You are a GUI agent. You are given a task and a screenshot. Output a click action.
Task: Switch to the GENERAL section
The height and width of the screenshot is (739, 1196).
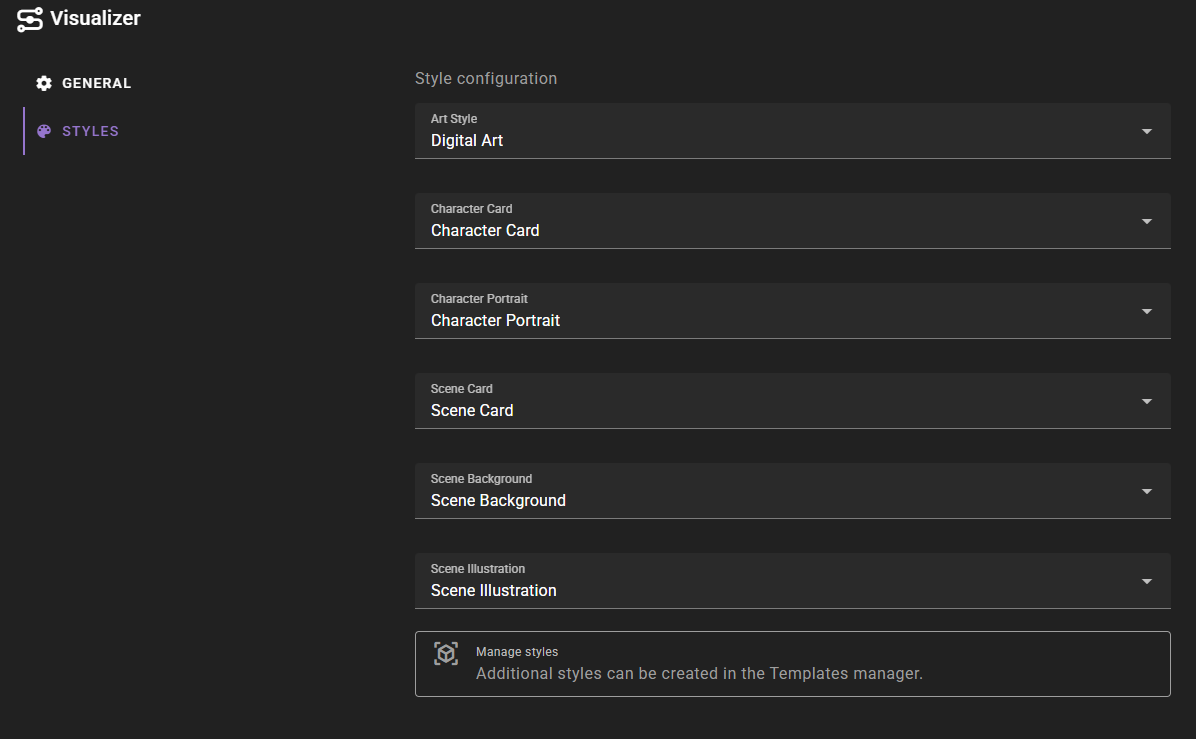[95, 83]
